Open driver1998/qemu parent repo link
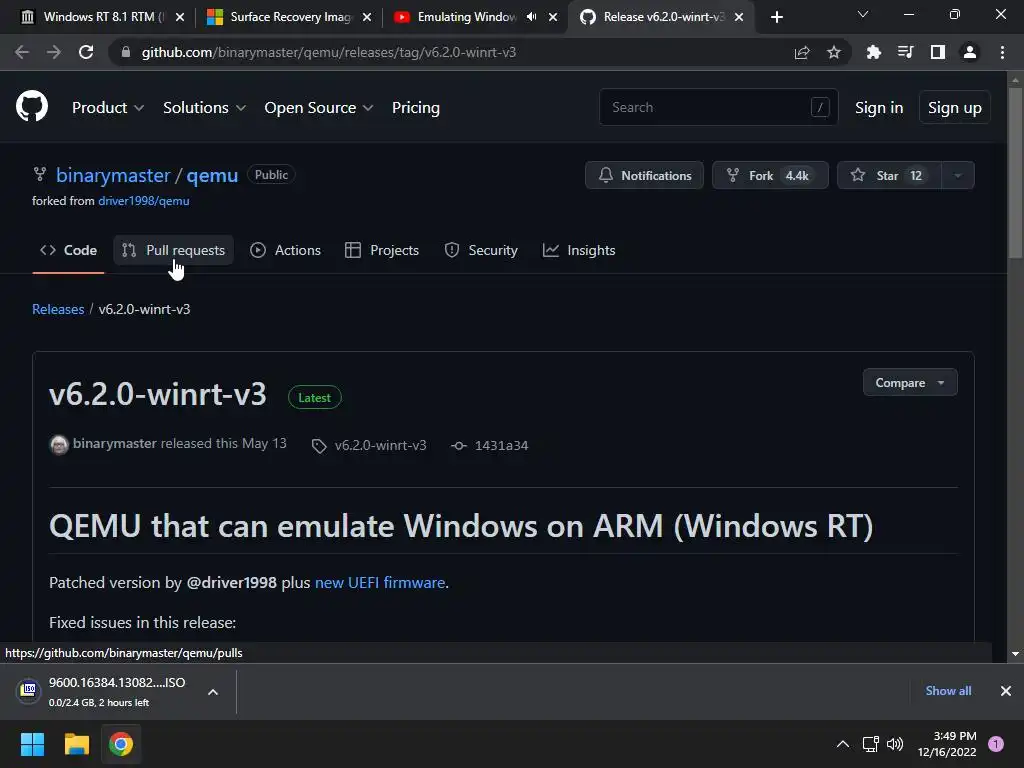1024x768 pixels. pyautogui.click(x=144, y=201)
